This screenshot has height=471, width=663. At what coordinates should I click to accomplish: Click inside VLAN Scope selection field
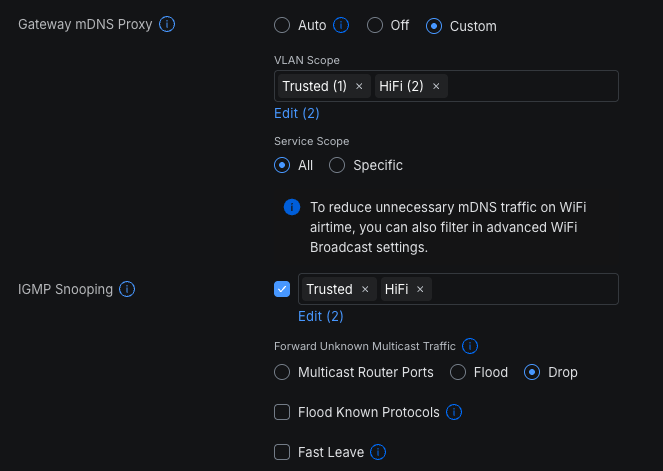coord(530,87)
